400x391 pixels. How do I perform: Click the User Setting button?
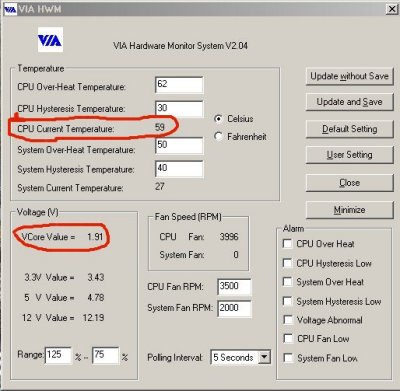point(349,155)
